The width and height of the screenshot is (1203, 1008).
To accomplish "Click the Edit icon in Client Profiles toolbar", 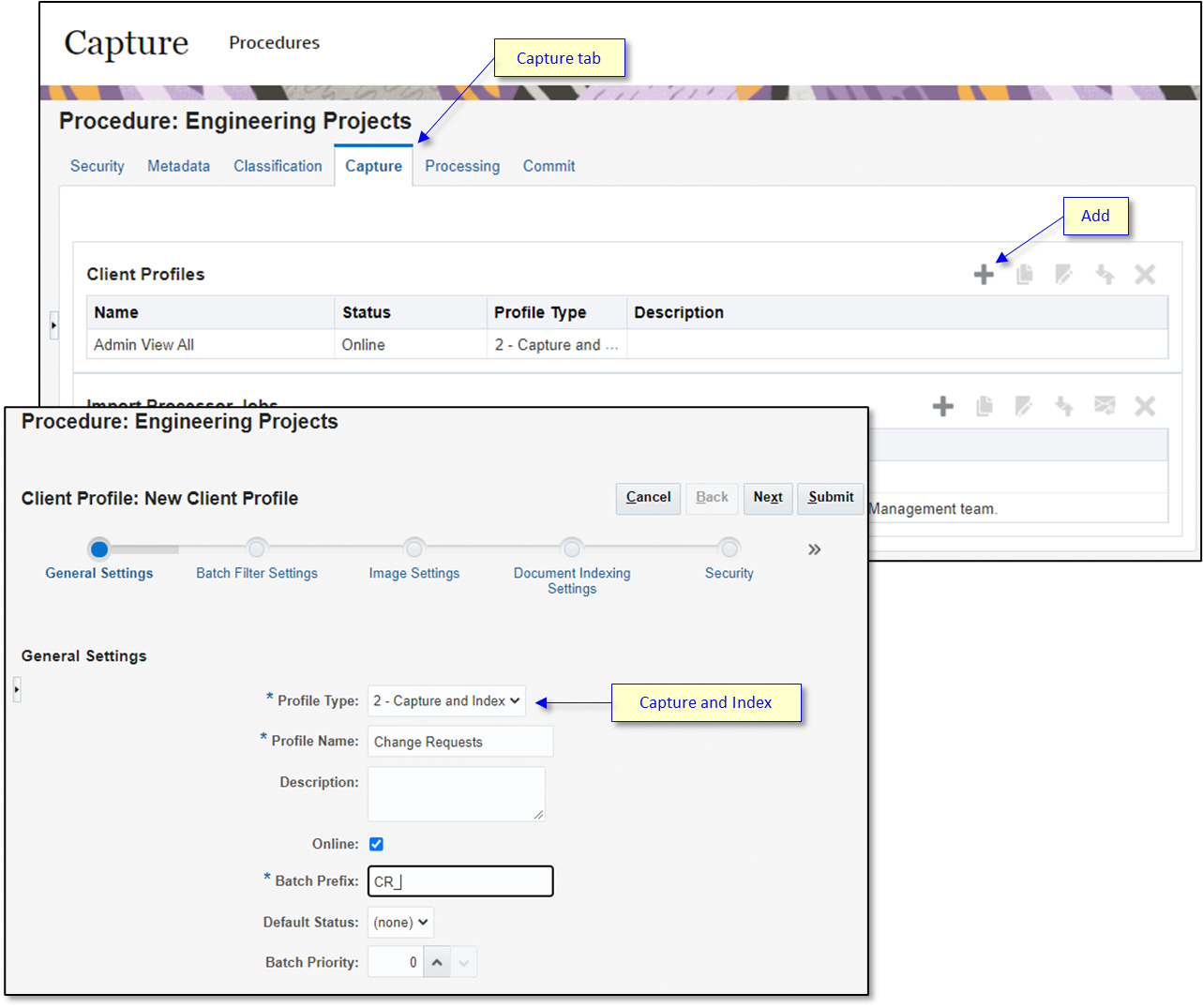I will [x=1064, y=274].
